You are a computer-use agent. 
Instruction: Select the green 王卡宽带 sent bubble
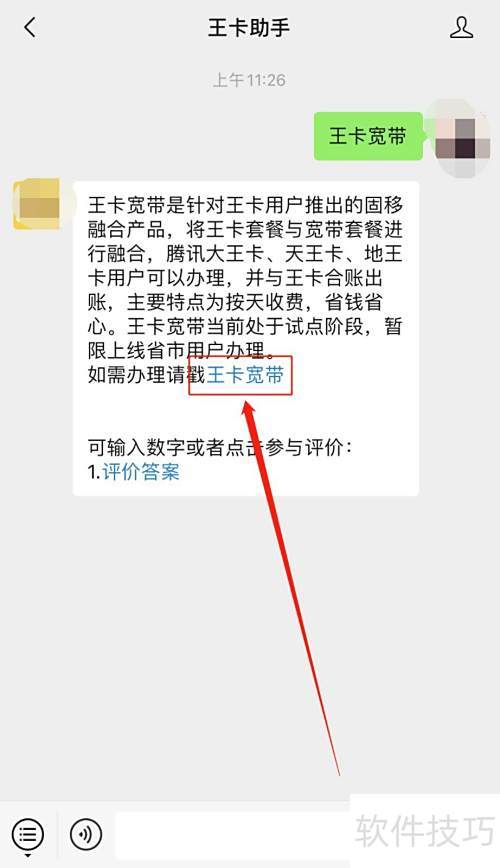coord(368,136)
